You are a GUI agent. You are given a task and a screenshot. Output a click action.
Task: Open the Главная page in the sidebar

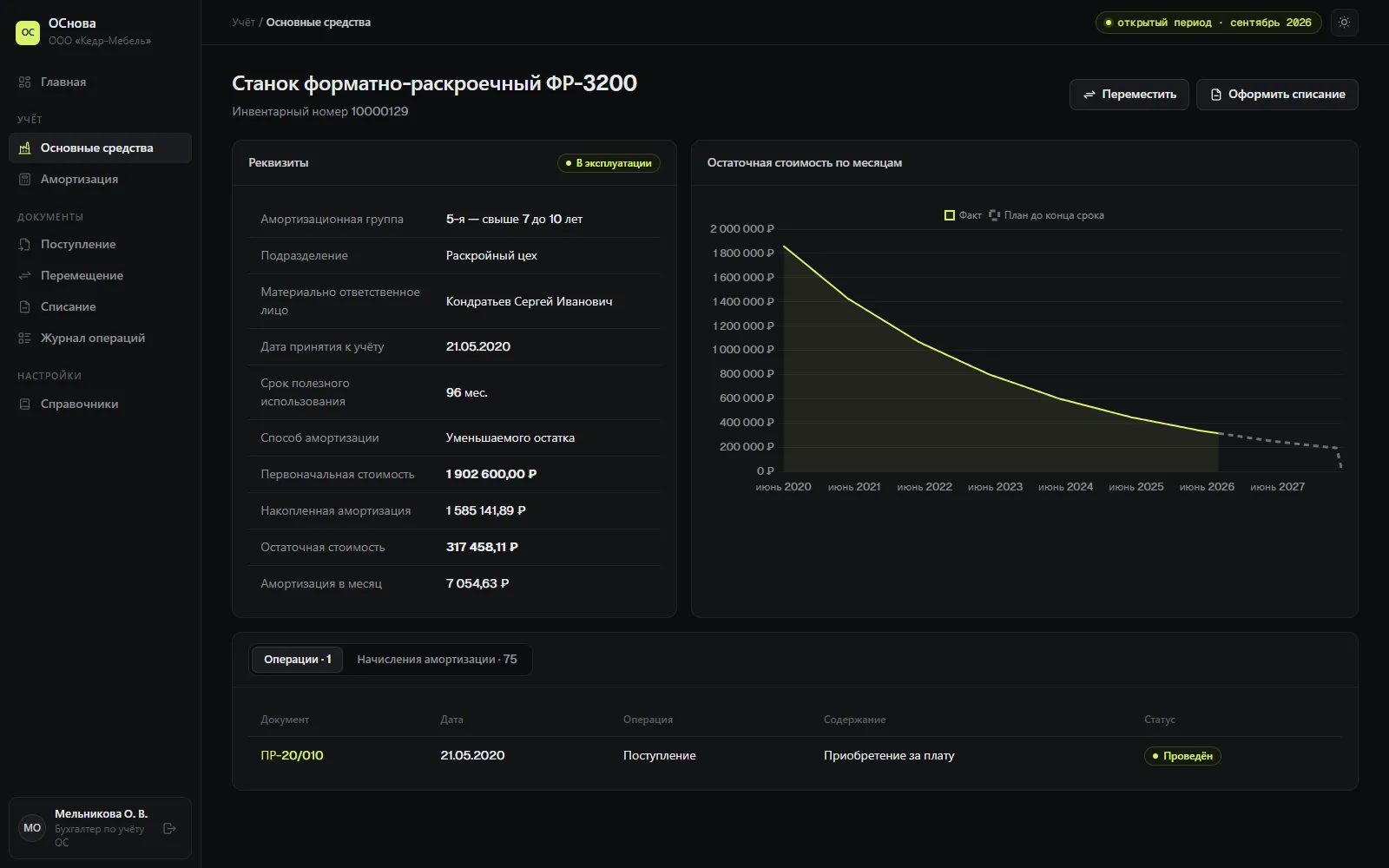(x=100, y=82)
